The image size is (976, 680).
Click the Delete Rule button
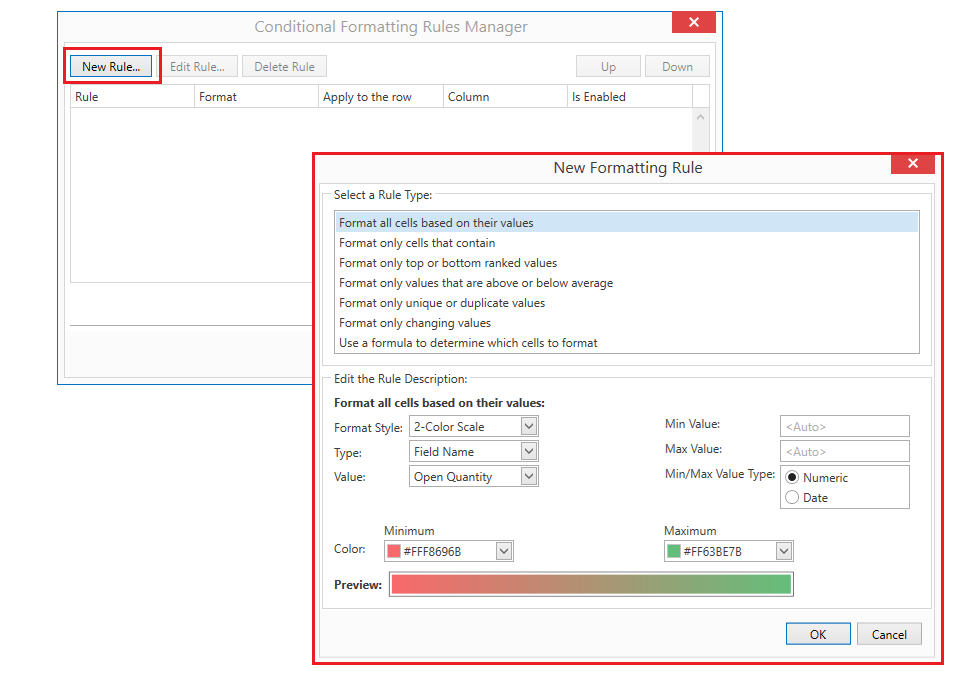click(284, 67)
